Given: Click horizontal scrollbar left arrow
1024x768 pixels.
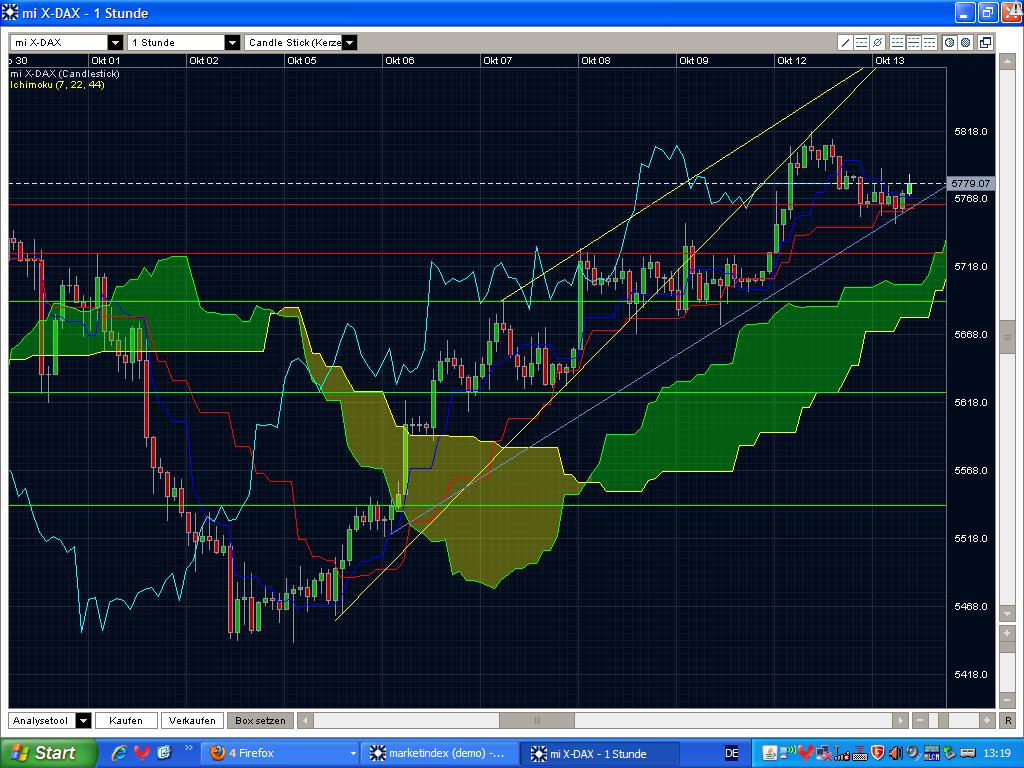Looking at the screenshot, I should tap(304, 720).
